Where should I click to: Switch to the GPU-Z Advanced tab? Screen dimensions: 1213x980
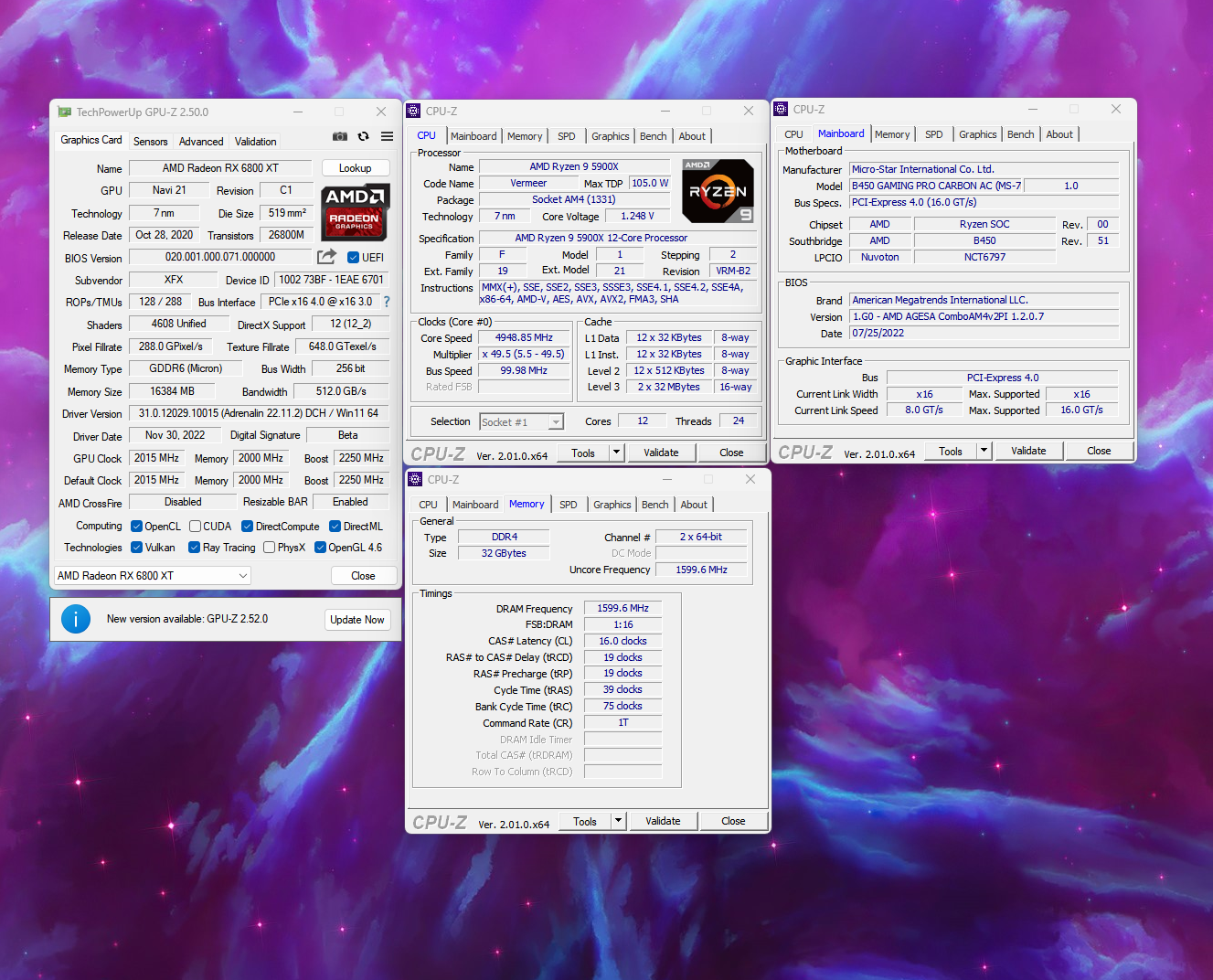tap(201, 142)
